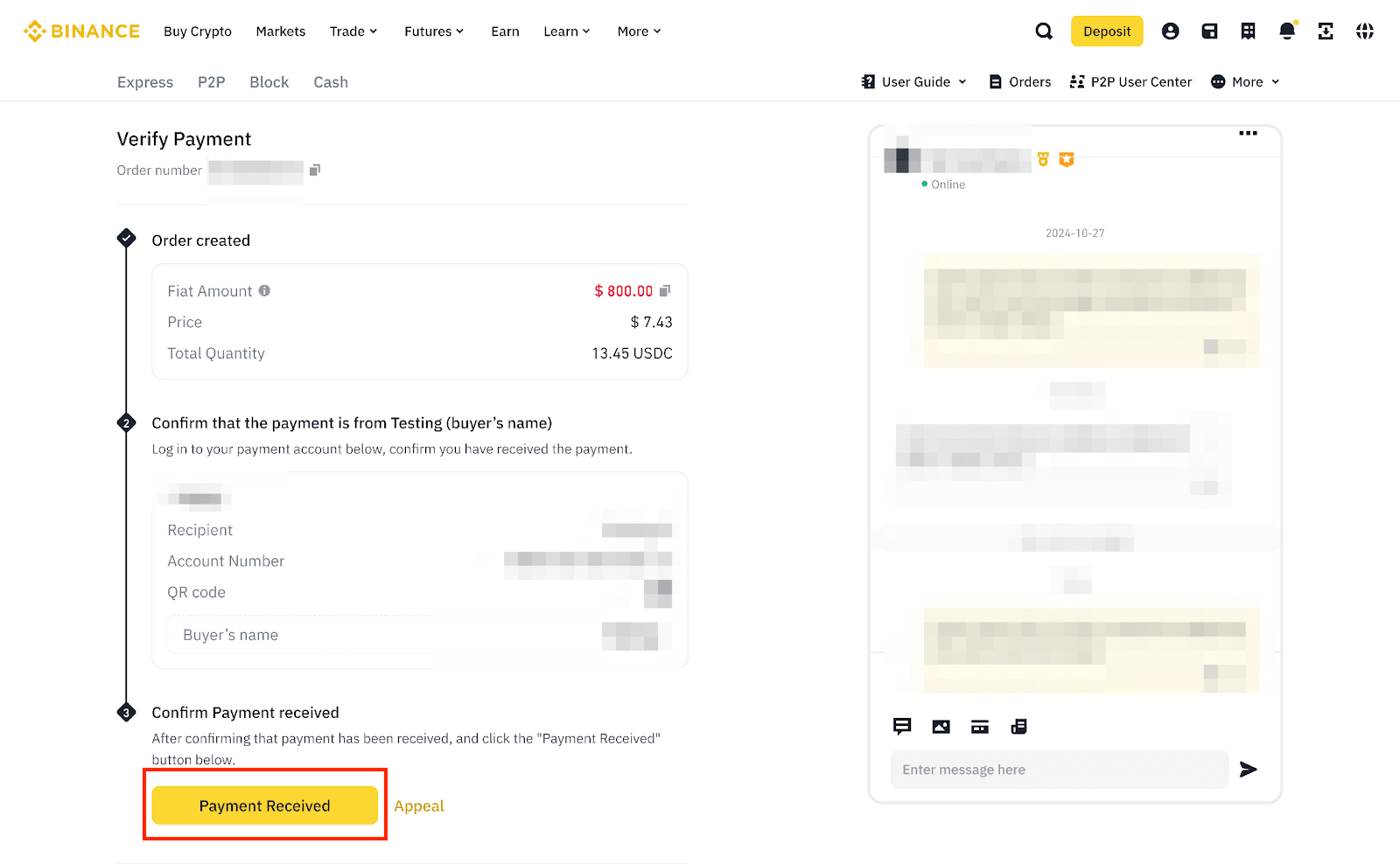The width and height of the screenshot is (1400, 864).
Task: Click the Account Number label
Action: (226, 561)
